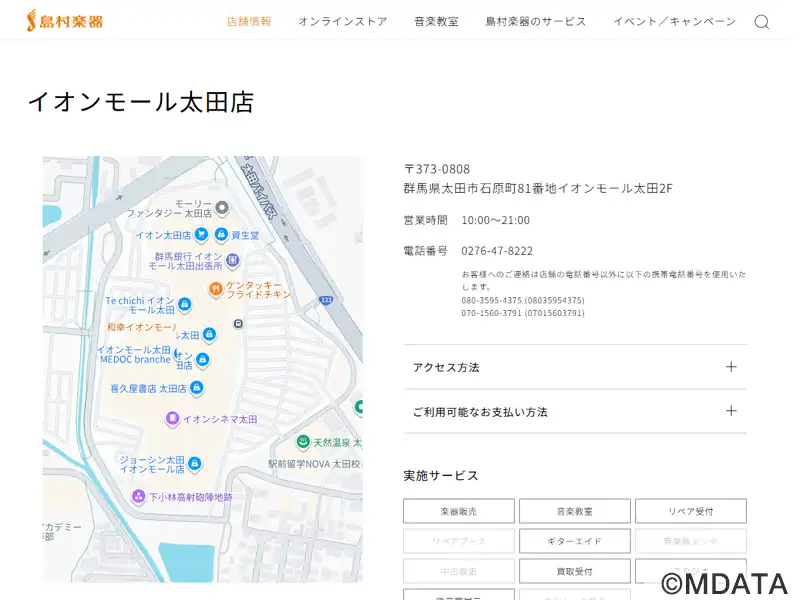Click the 喜久屋書店 太田店 shop pin
800x600 pixels.
click(196, 388)
